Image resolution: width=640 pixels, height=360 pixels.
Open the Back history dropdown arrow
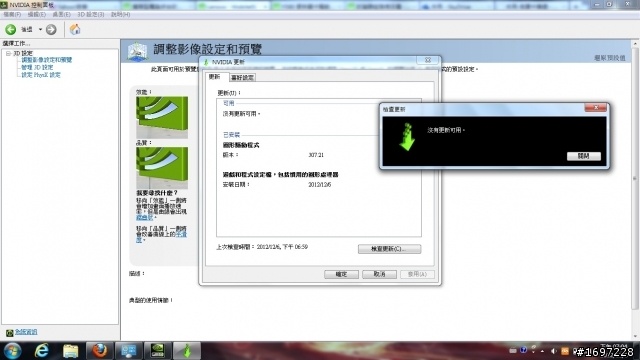[40, 29]
